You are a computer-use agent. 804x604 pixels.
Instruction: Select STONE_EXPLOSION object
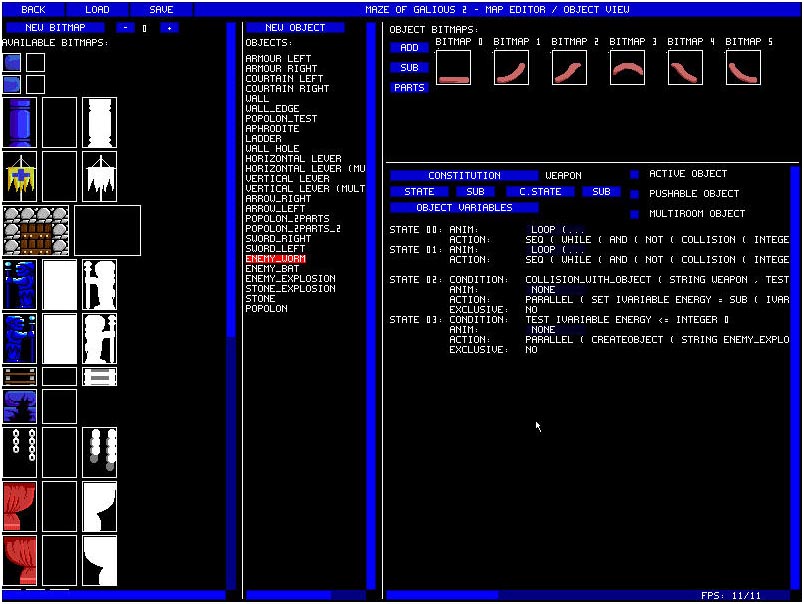coord(290,289)
